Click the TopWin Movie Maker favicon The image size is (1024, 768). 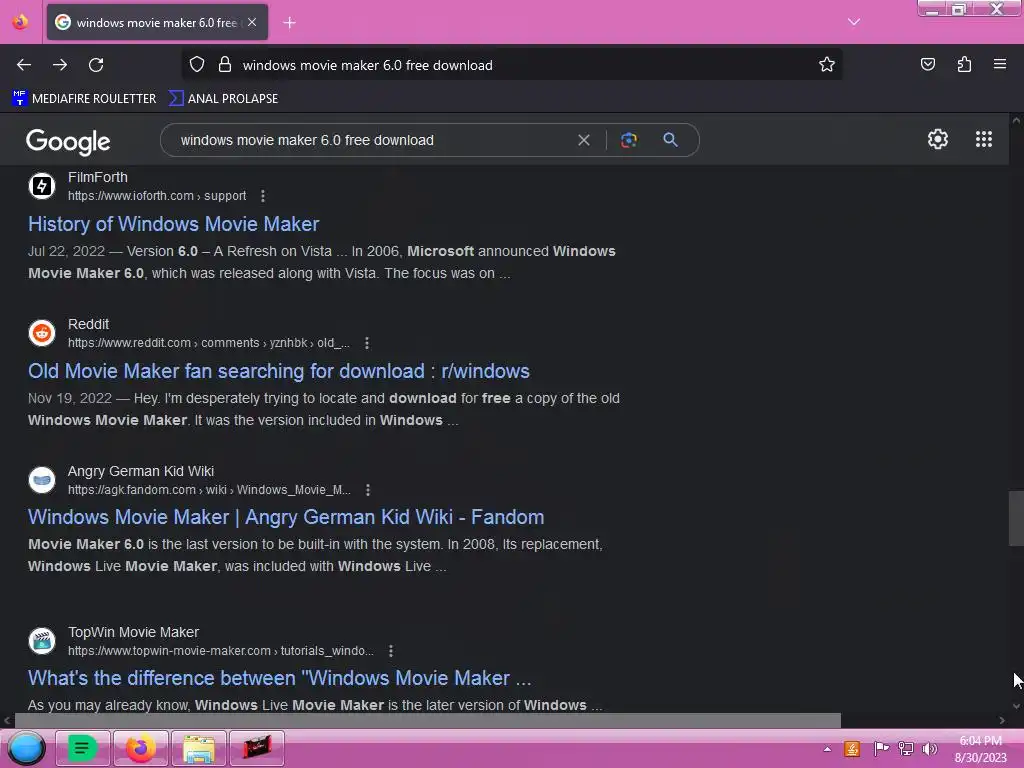pos(42,641)
